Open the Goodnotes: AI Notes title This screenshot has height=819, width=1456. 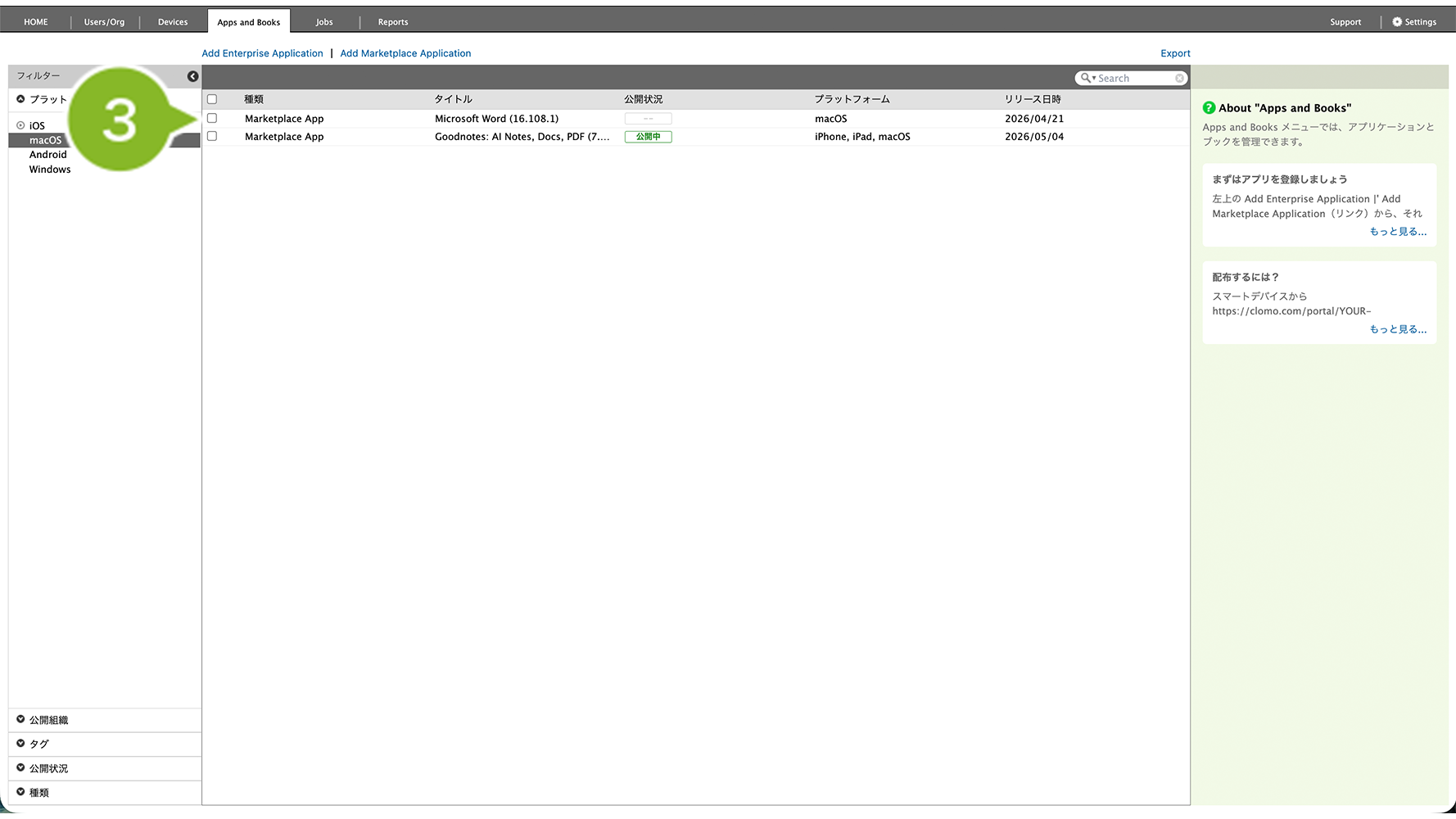click(522, 137)
